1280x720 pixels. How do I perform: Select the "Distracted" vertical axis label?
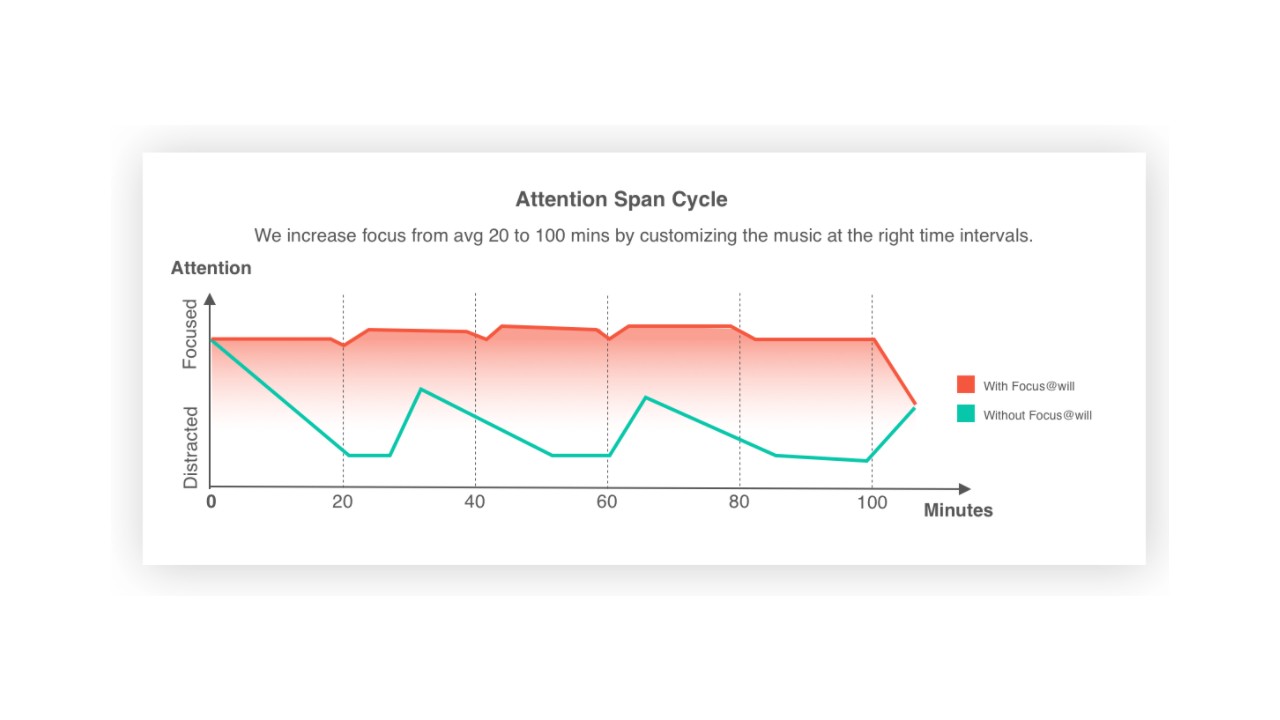[191, 446]
